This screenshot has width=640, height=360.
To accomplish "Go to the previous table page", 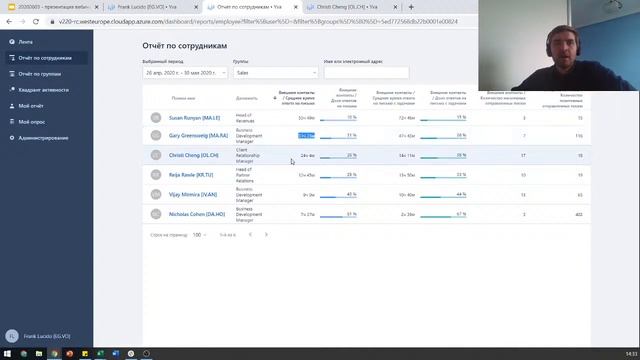I will [250, 235].
